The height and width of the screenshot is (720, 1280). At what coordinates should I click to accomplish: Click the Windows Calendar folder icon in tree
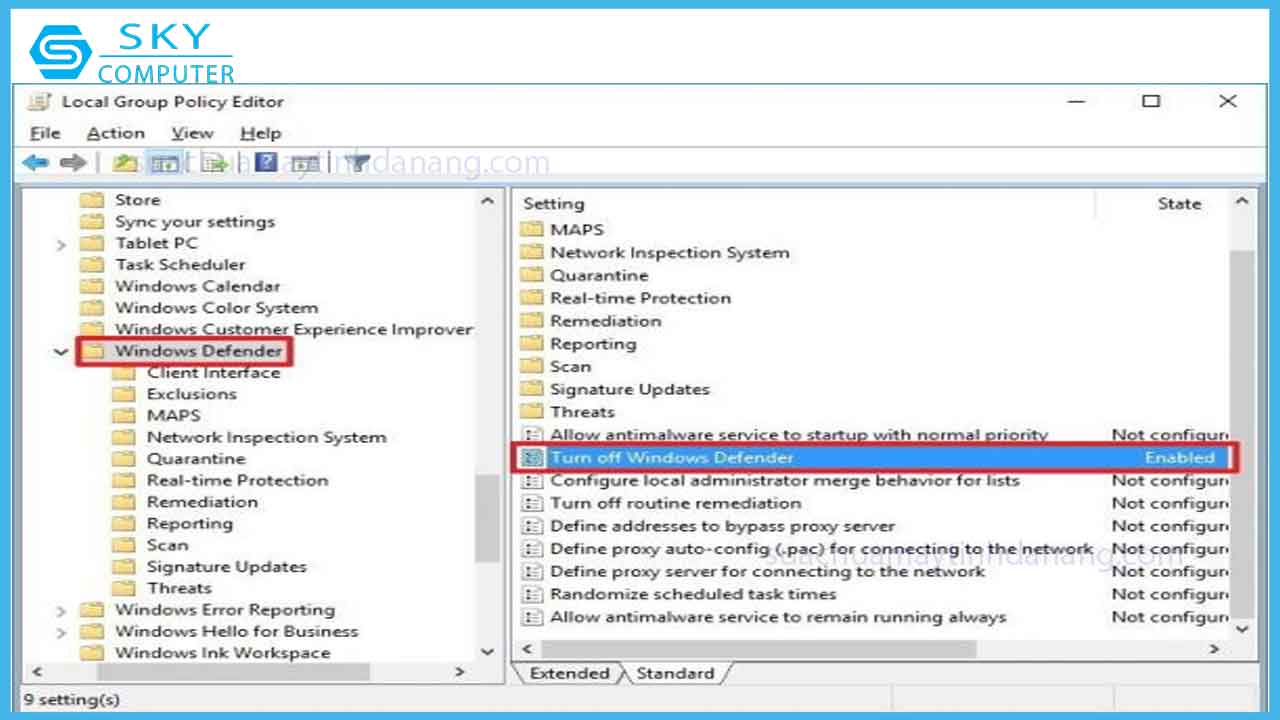92,286
